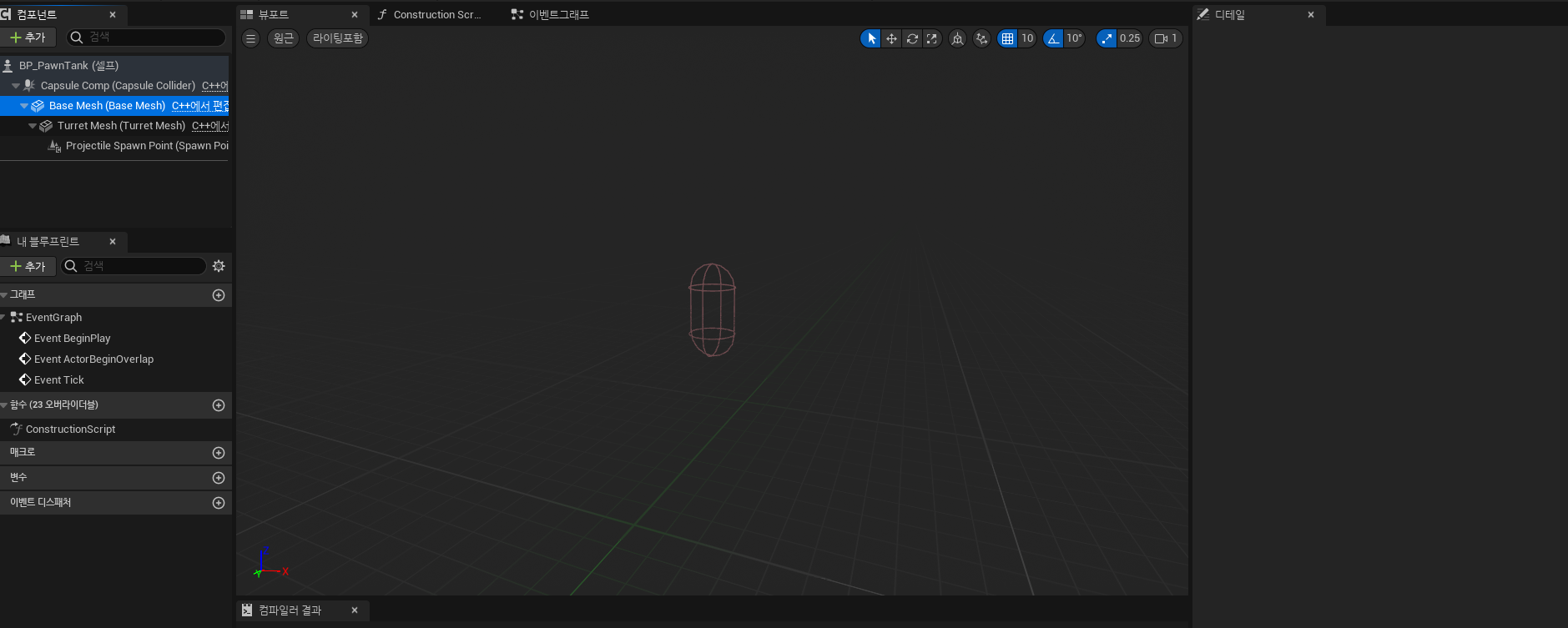Choose the scale gizmo tool
Viewport: 1568px width, 628px height.
(932, 38)
